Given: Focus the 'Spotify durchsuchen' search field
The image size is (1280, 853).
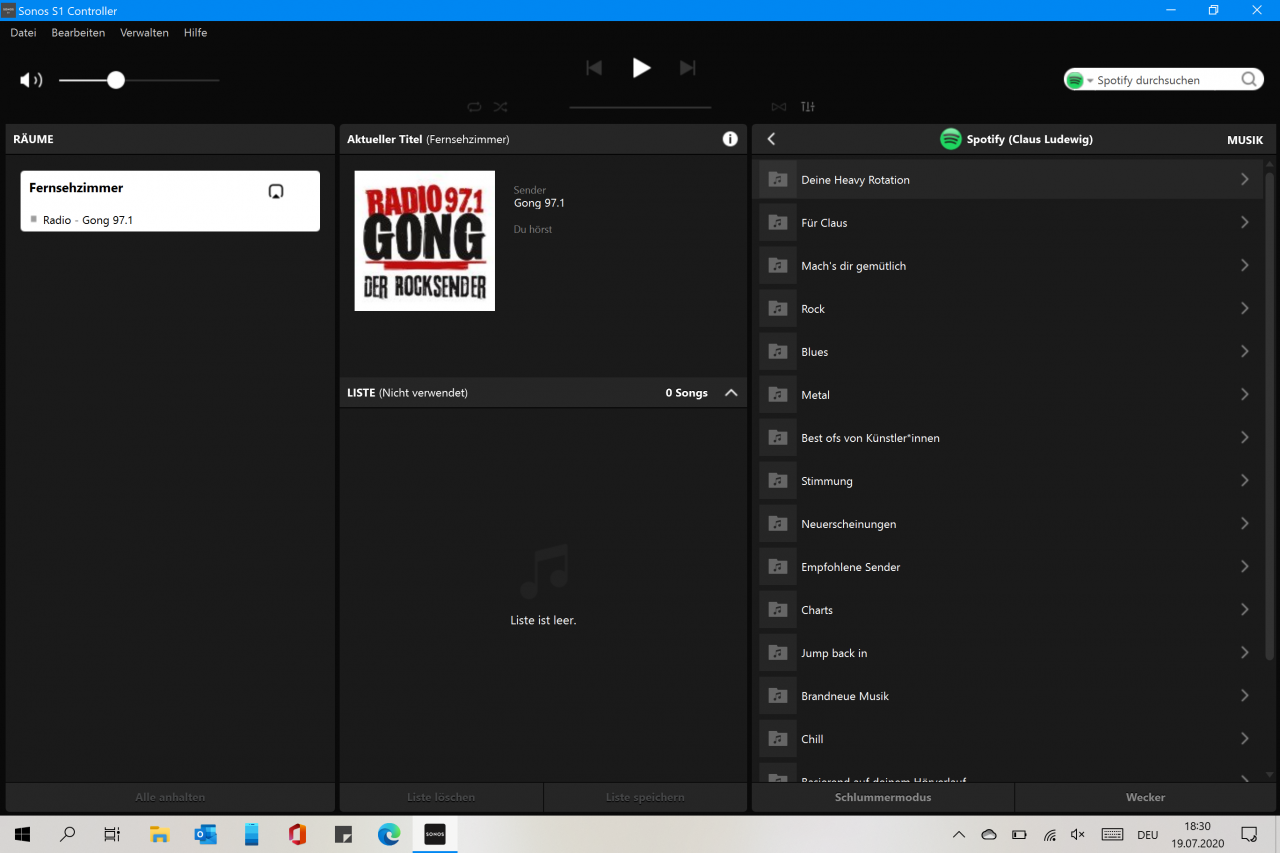Looking at the screenshot, I should pos(1165,80).
